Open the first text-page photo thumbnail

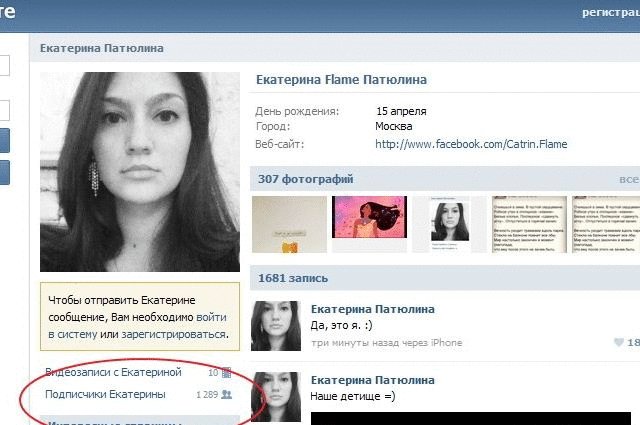pos(529,224)
